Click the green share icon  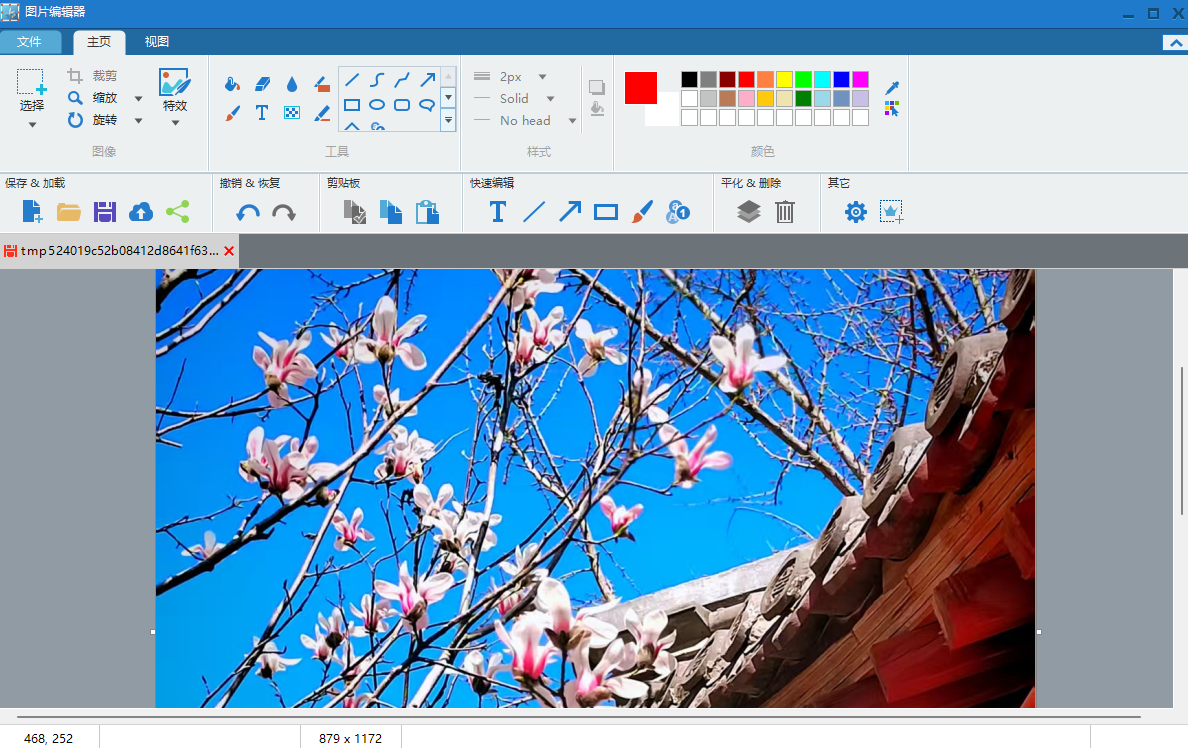click(177, 211)
